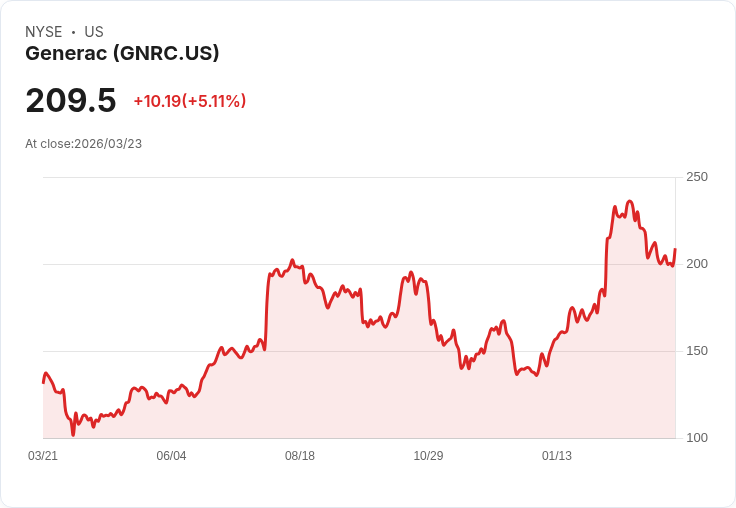
Task: Click the chart's lowest point near 100
Action: click(73, 435)
